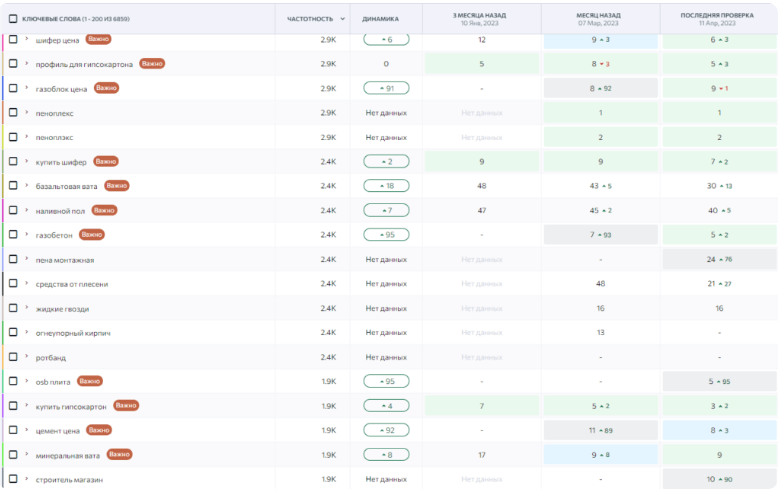This screenshot has width=783, height=501.
Task: Sort by the 'Ключевые слова' column header
Action: pos(76,19)
